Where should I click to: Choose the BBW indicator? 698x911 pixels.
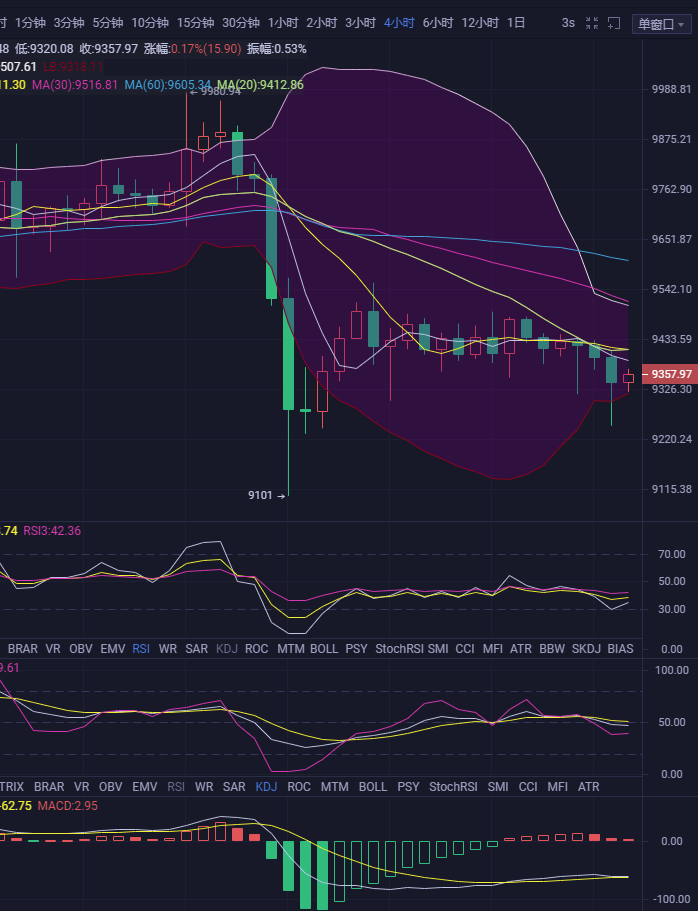pyautogui.click(x=551, y=649)
